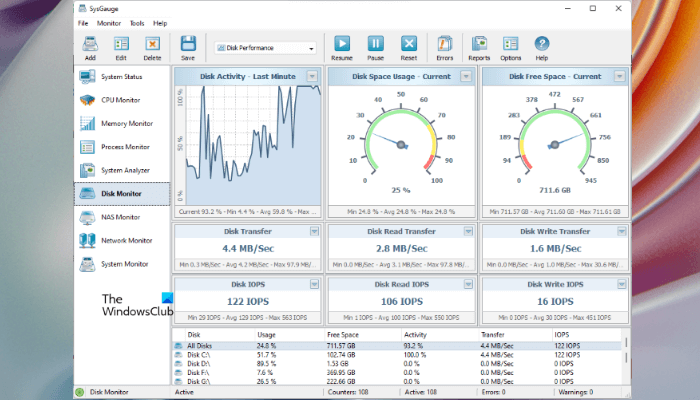Open the Disk Performance profile dropdown
The width and height of the screenshot is (700, 400).
pyautogui.click(x=311, y=48)
